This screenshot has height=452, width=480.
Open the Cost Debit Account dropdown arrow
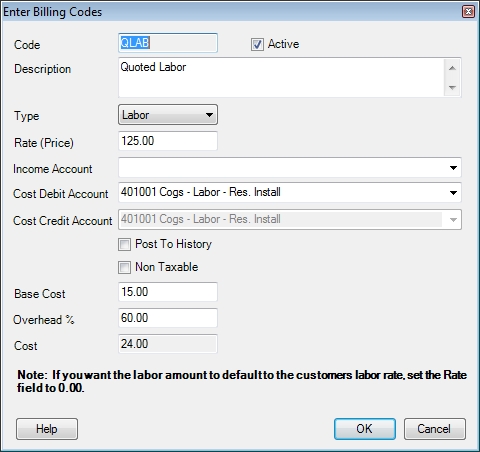tap(453, 192)
